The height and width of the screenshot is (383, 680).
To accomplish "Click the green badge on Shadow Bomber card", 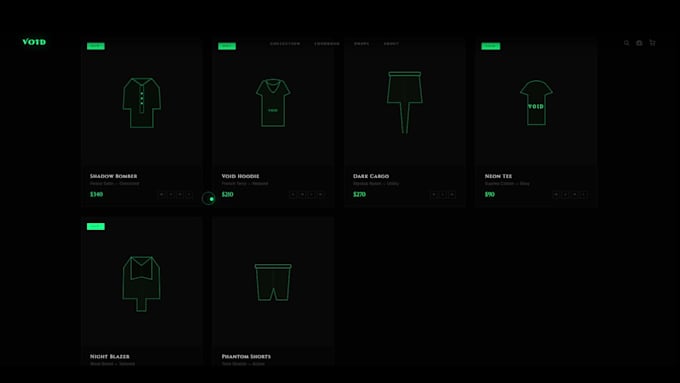I will coord(95,46).
